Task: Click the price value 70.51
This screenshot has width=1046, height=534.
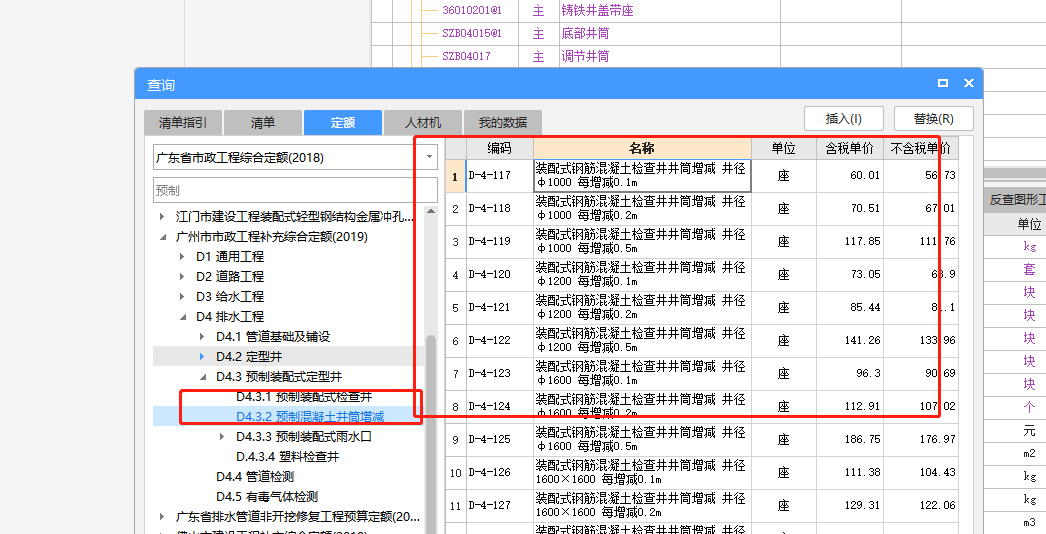Action: click(865, 209)
